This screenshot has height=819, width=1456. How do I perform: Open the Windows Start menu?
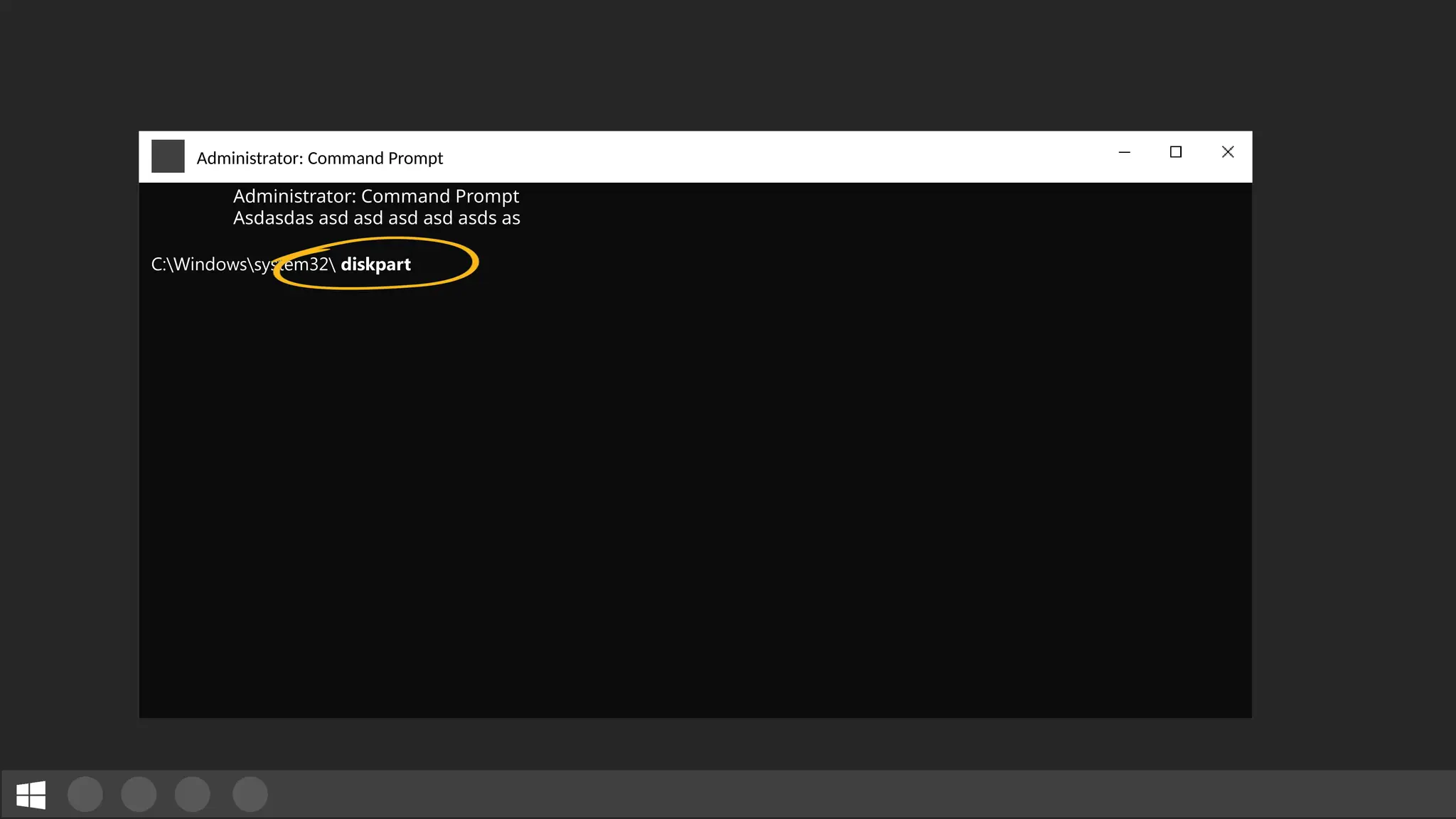(31, 794)
